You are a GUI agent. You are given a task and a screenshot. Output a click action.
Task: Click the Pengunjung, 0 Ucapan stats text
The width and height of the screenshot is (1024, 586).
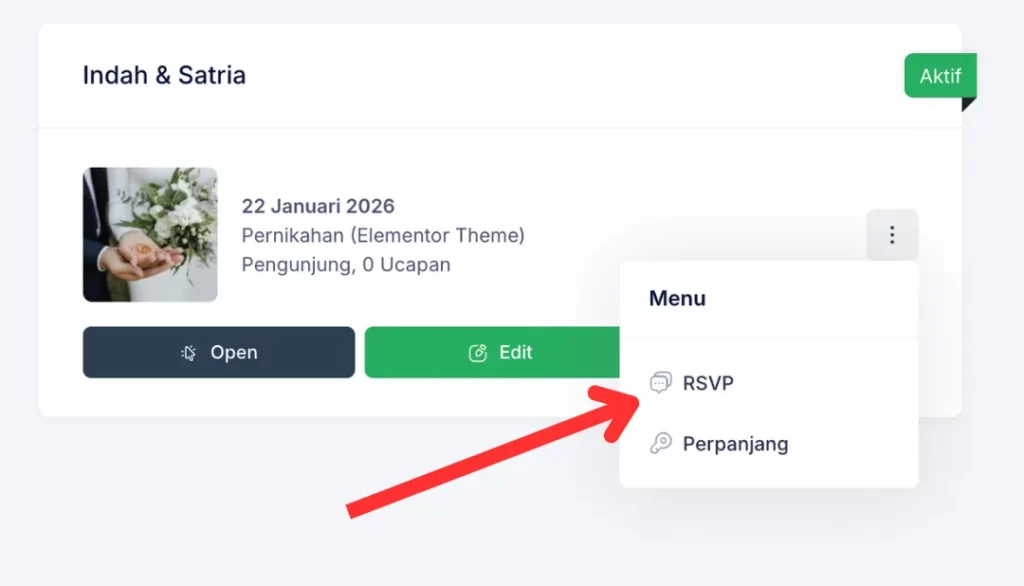tap(346, 265)
